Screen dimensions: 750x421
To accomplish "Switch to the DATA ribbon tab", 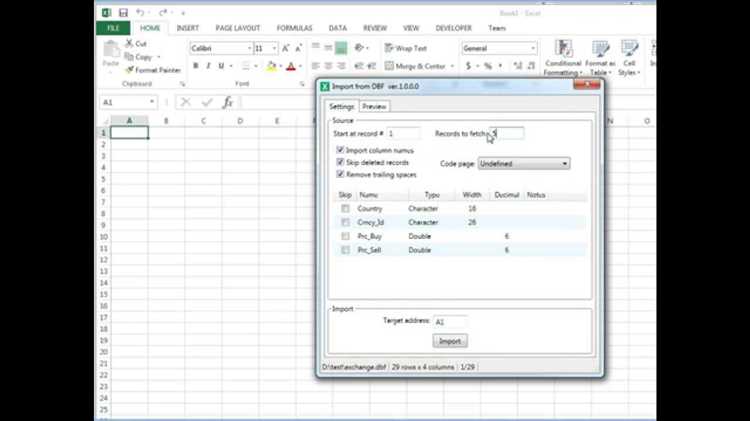I will (x=338, y=28).
